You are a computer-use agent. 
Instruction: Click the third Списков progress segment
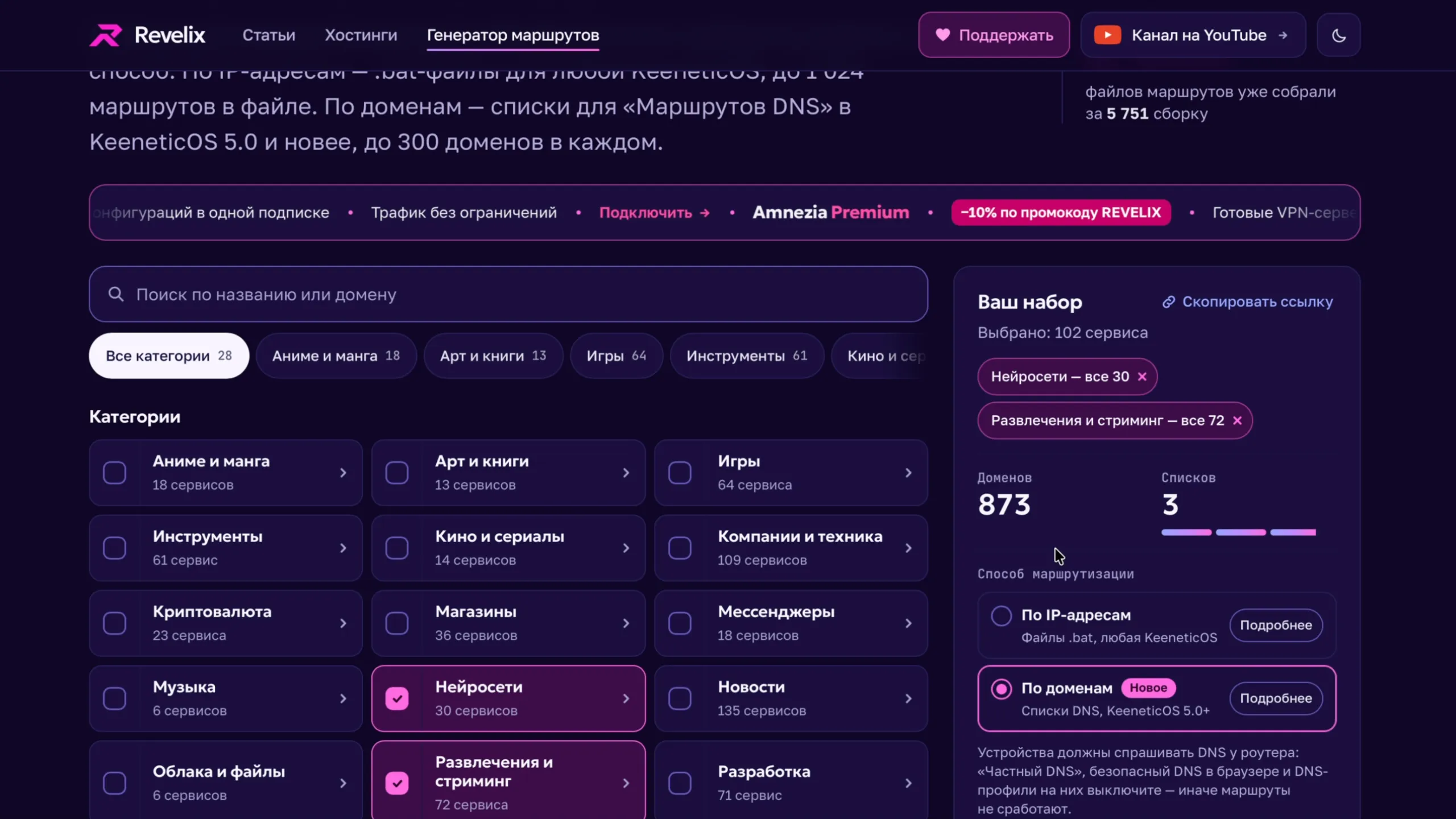tap(1293, 532)
